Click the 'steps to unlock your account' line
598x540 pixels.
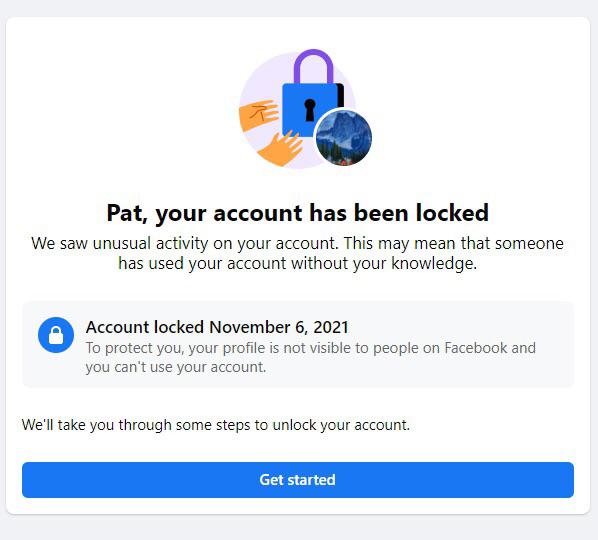(216, 425)
